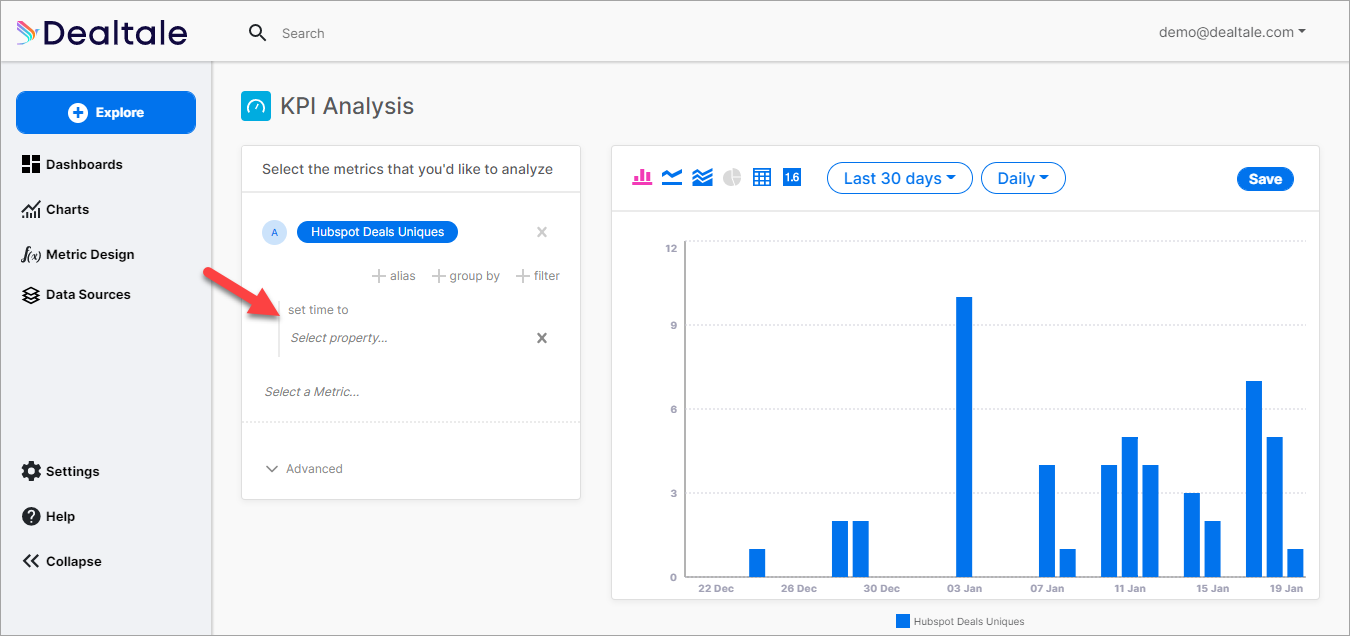
Task: Click the KPI Analysis gauge icon
Action: pos(256,106)
